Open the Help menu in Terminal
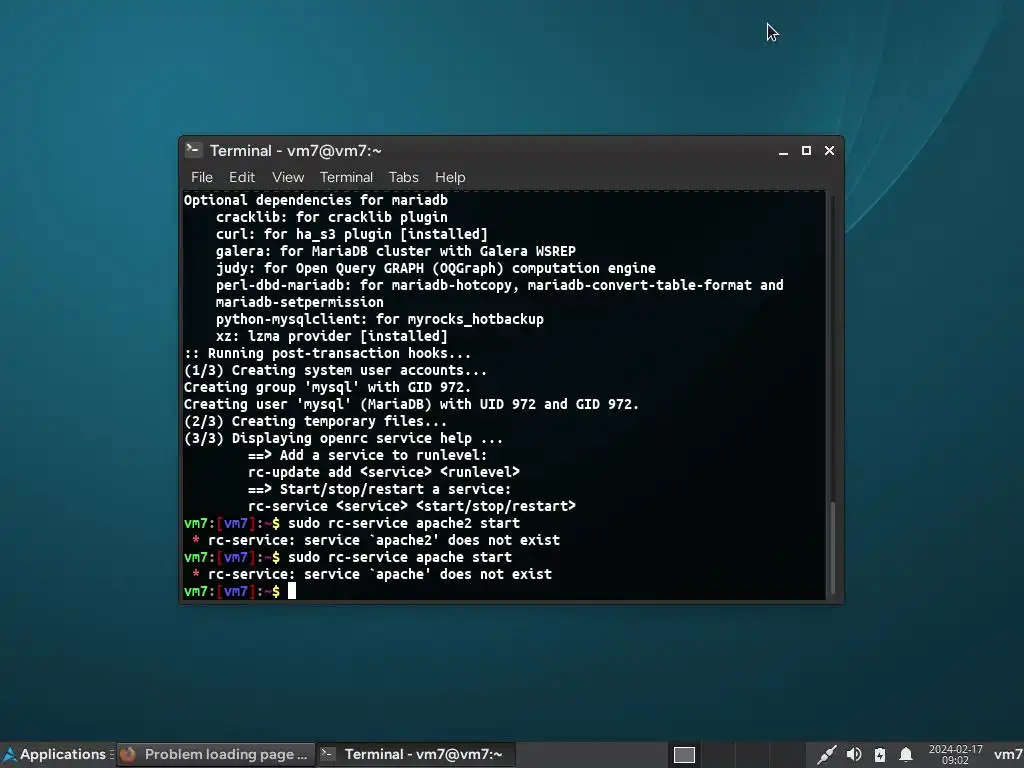Viewport: 1024px width, 768px height. click(x=450, y=177)
